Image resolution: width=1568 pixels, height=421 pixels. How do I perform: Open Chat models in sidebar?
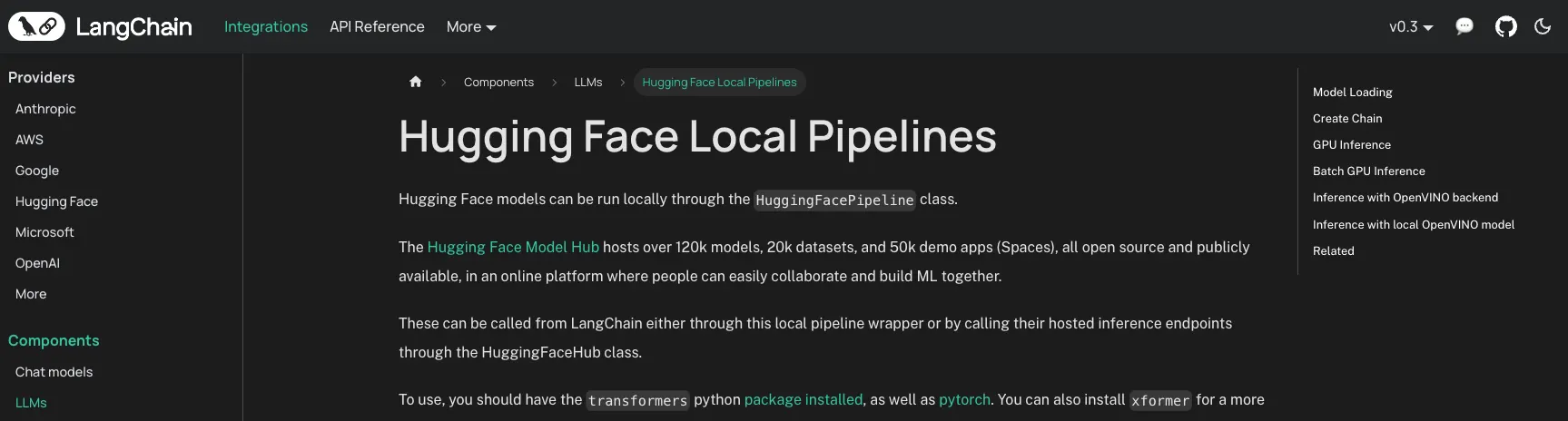(54, 372)
